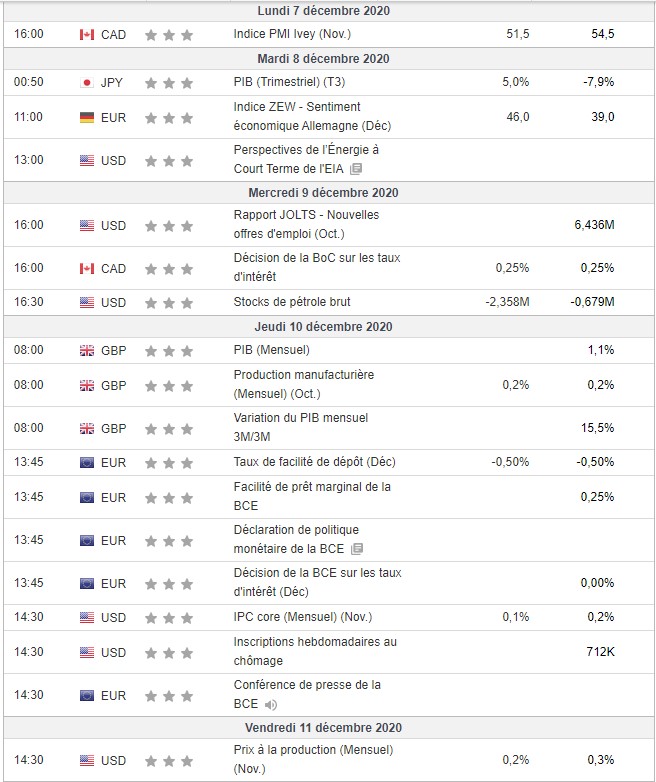Image resolution: width=656 pixels, height=782 pixels.
Task: Click the Canada flag beside Indice PMI Ivey
Action: click(x=87, y=34)
